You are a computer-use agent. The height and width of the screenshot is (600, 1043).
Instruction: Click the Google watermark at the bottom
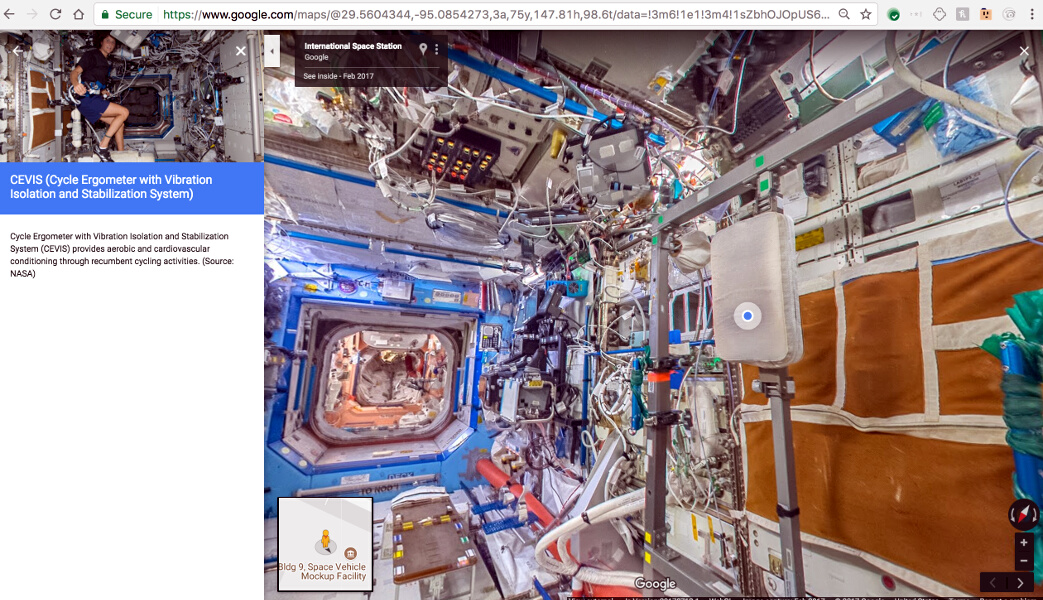click(x=656, y=582)
